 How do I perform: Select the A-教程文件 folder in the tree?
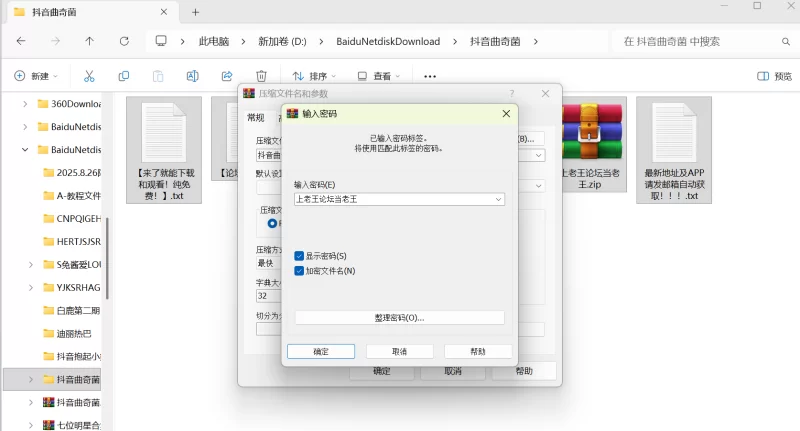point(72,196)
